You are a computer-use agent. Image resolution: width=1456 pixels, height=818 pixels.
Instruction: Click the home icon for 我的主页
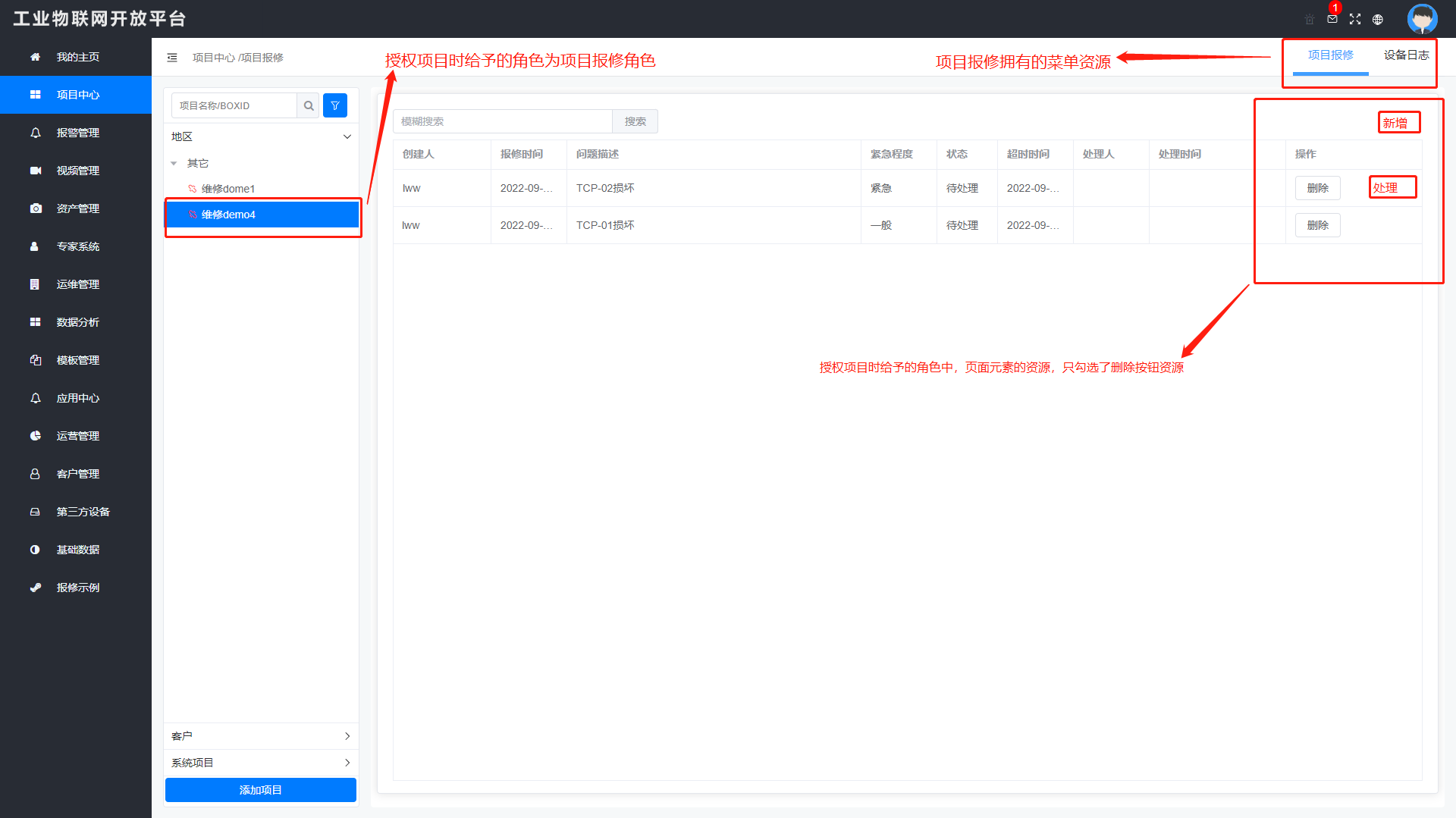point(35,57)
